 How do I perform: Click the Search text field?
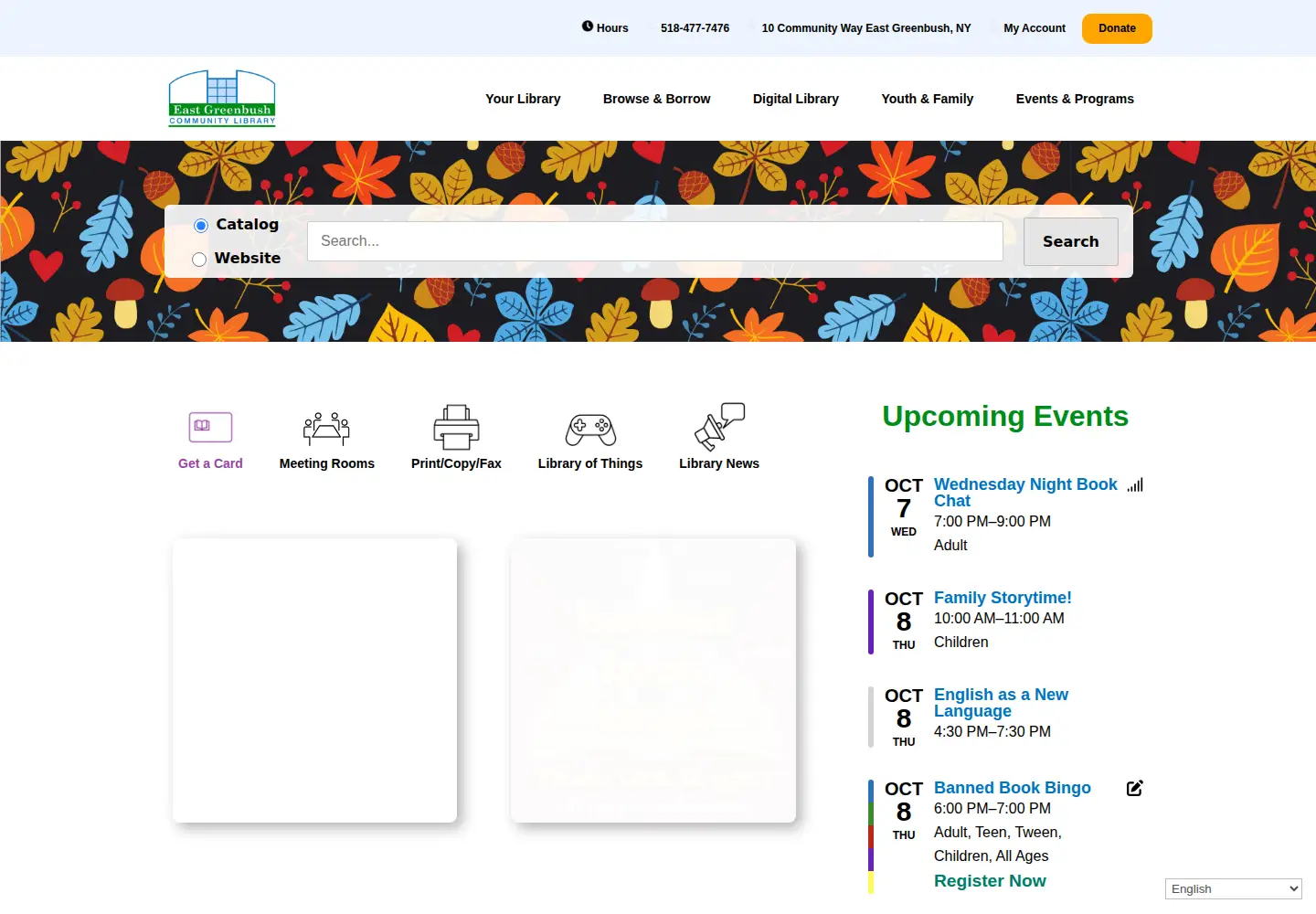[655, 241]
